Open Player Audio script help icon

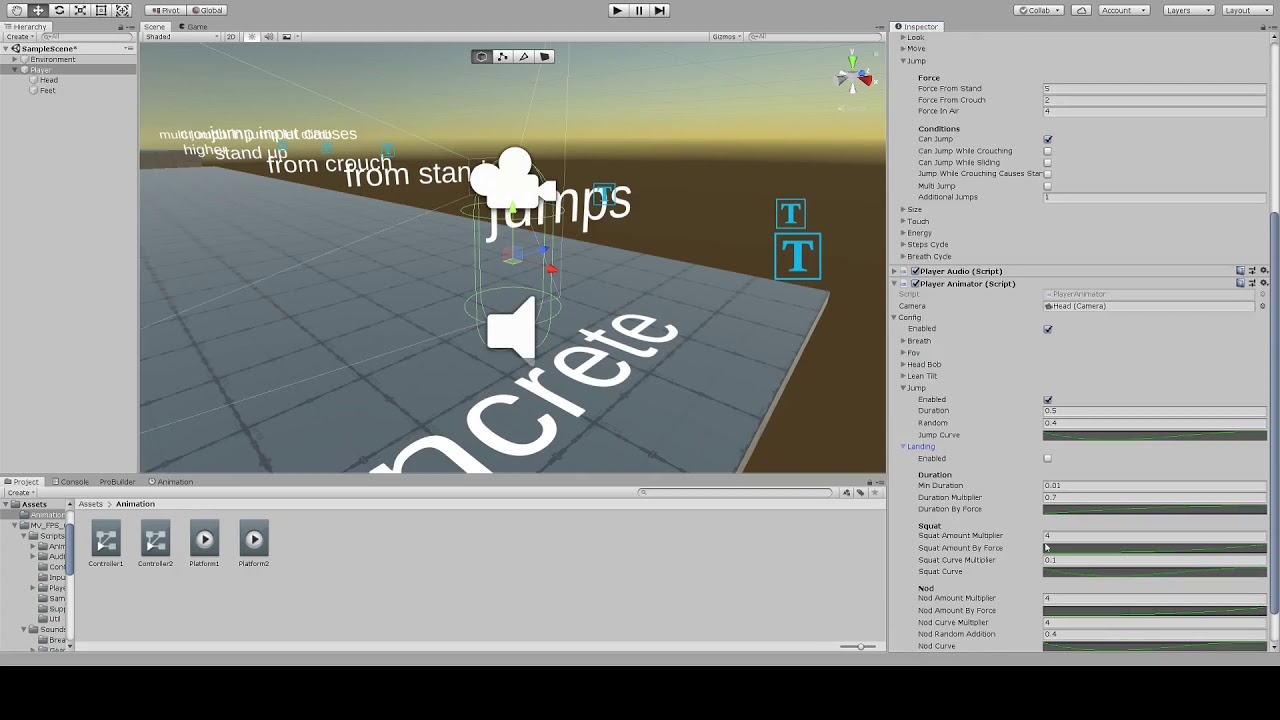[1241, 271]
